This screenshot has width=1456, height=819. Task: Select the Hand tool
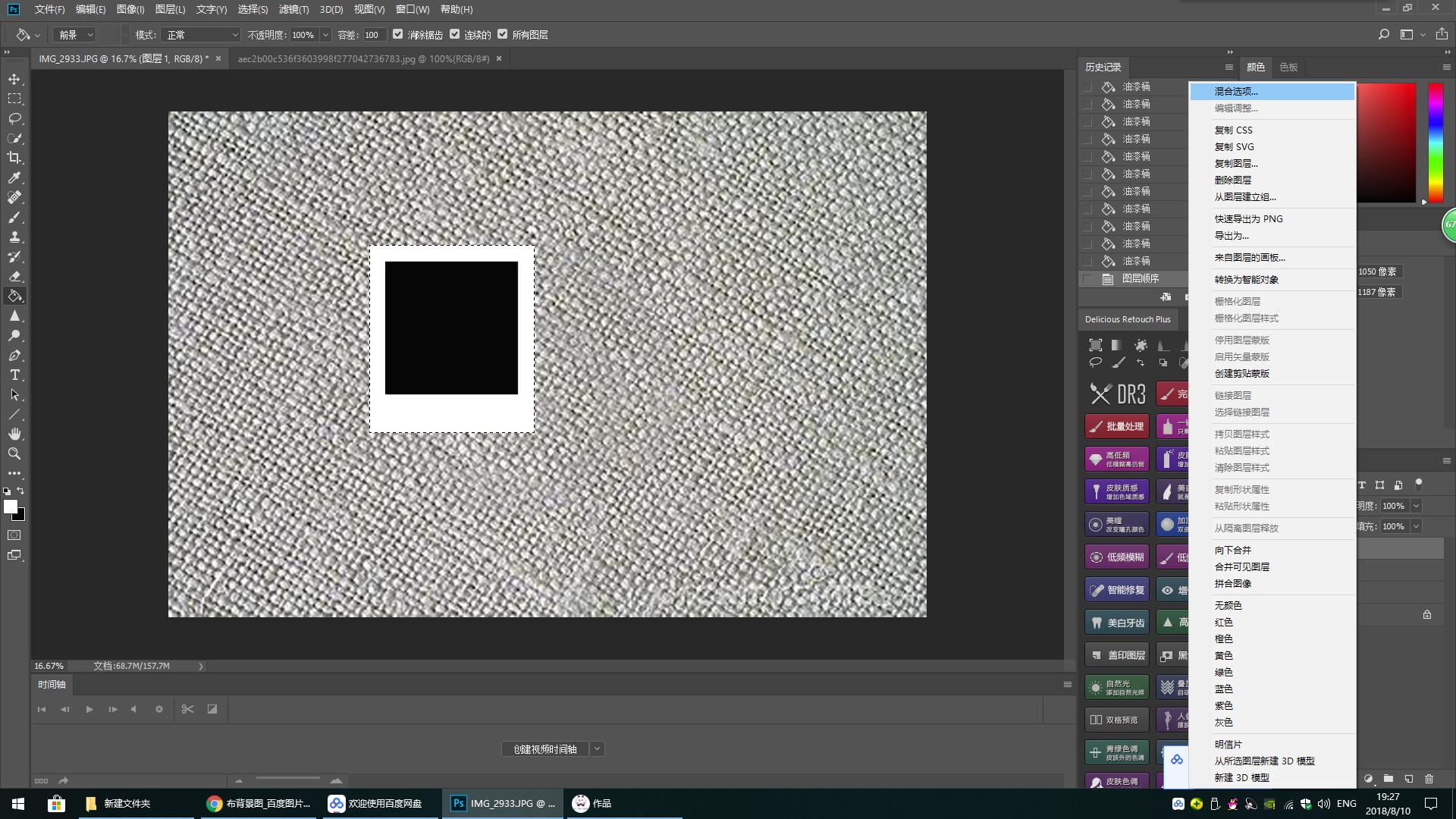click(x=14, y=434)
